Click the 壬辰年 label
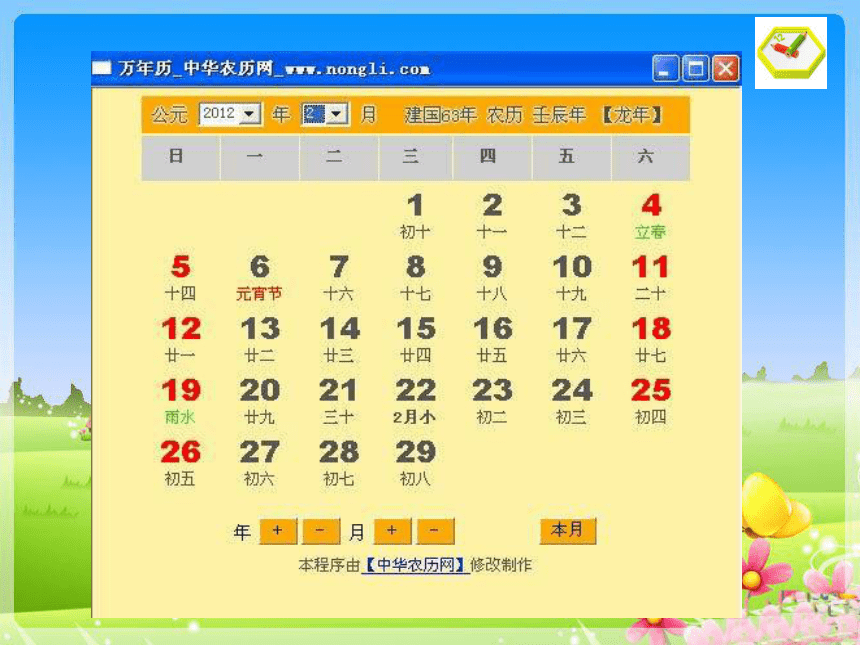The height and width of the screenshot is (645, 860). click(559, 115)
